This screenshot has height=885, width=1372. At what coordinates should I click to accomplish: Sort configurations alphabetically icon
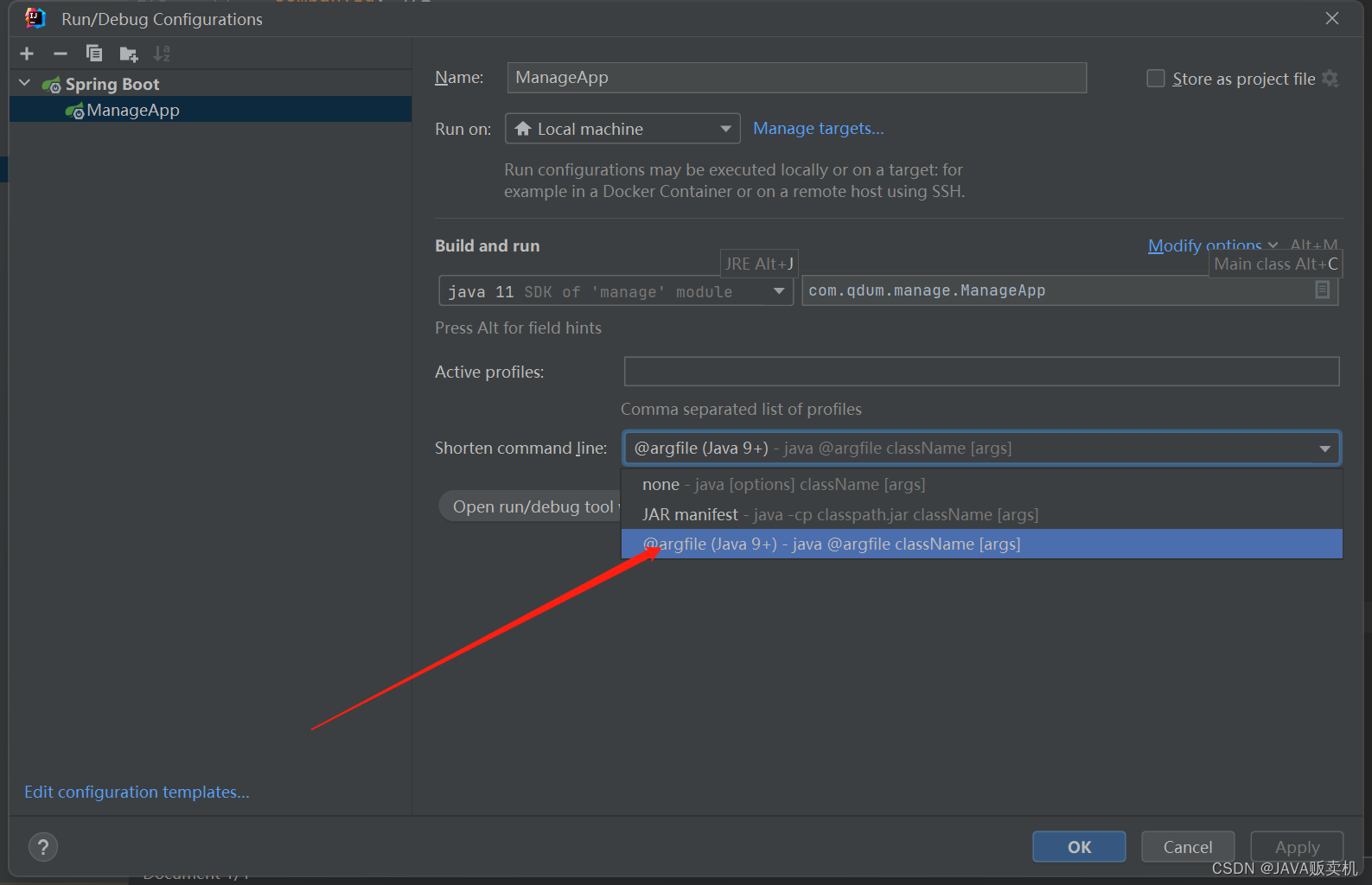(x=162, y=54)
